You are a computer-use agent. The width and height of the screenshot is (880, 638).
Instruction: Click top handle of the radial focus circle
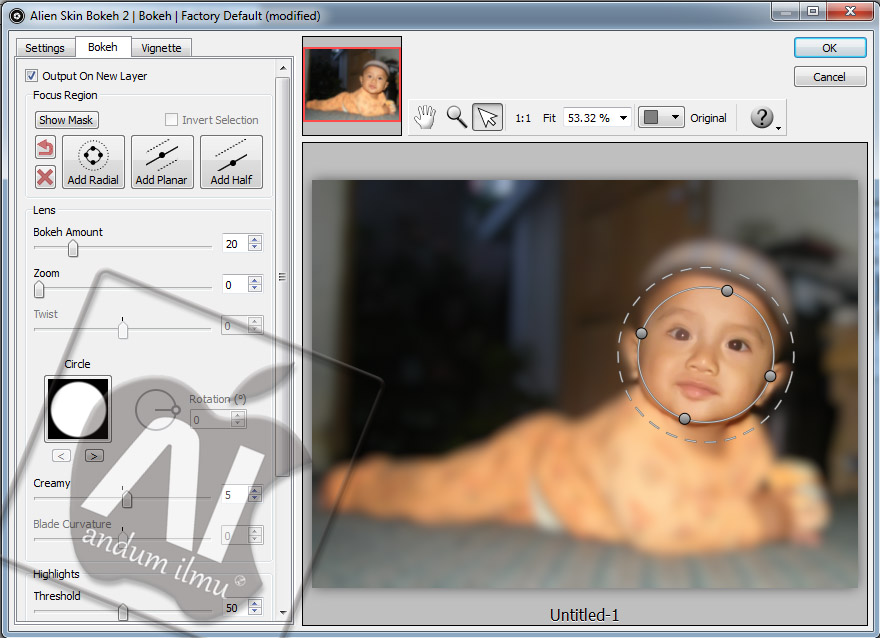(x=727, y=291)
